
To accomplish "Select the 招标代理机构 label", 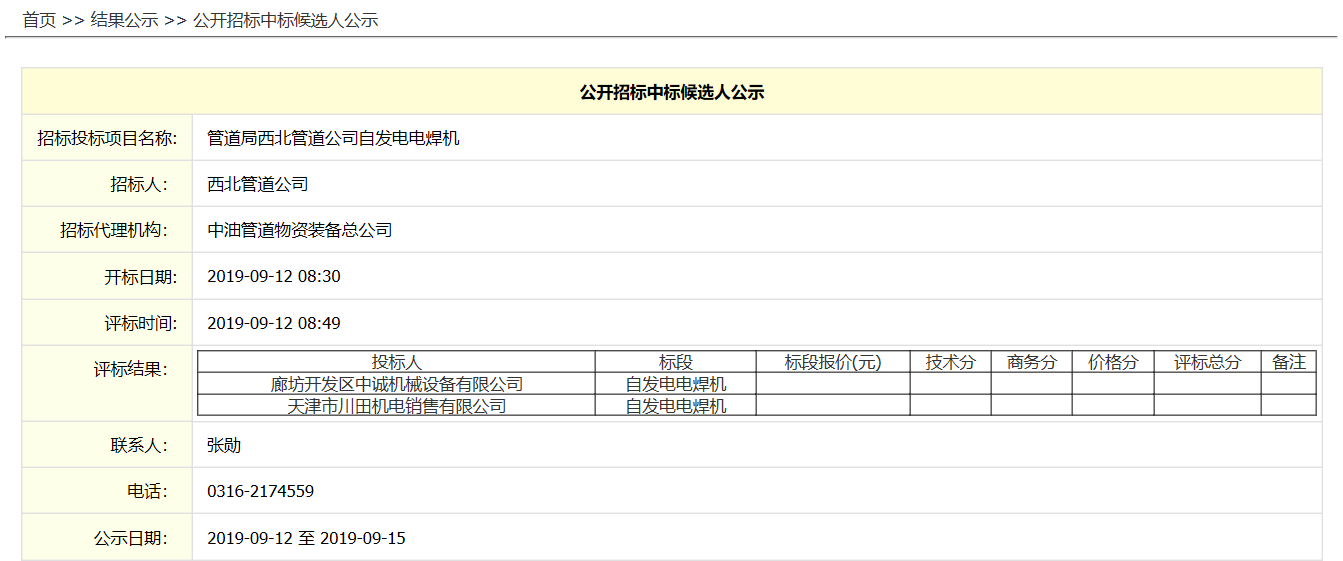I will coord(115,230).
